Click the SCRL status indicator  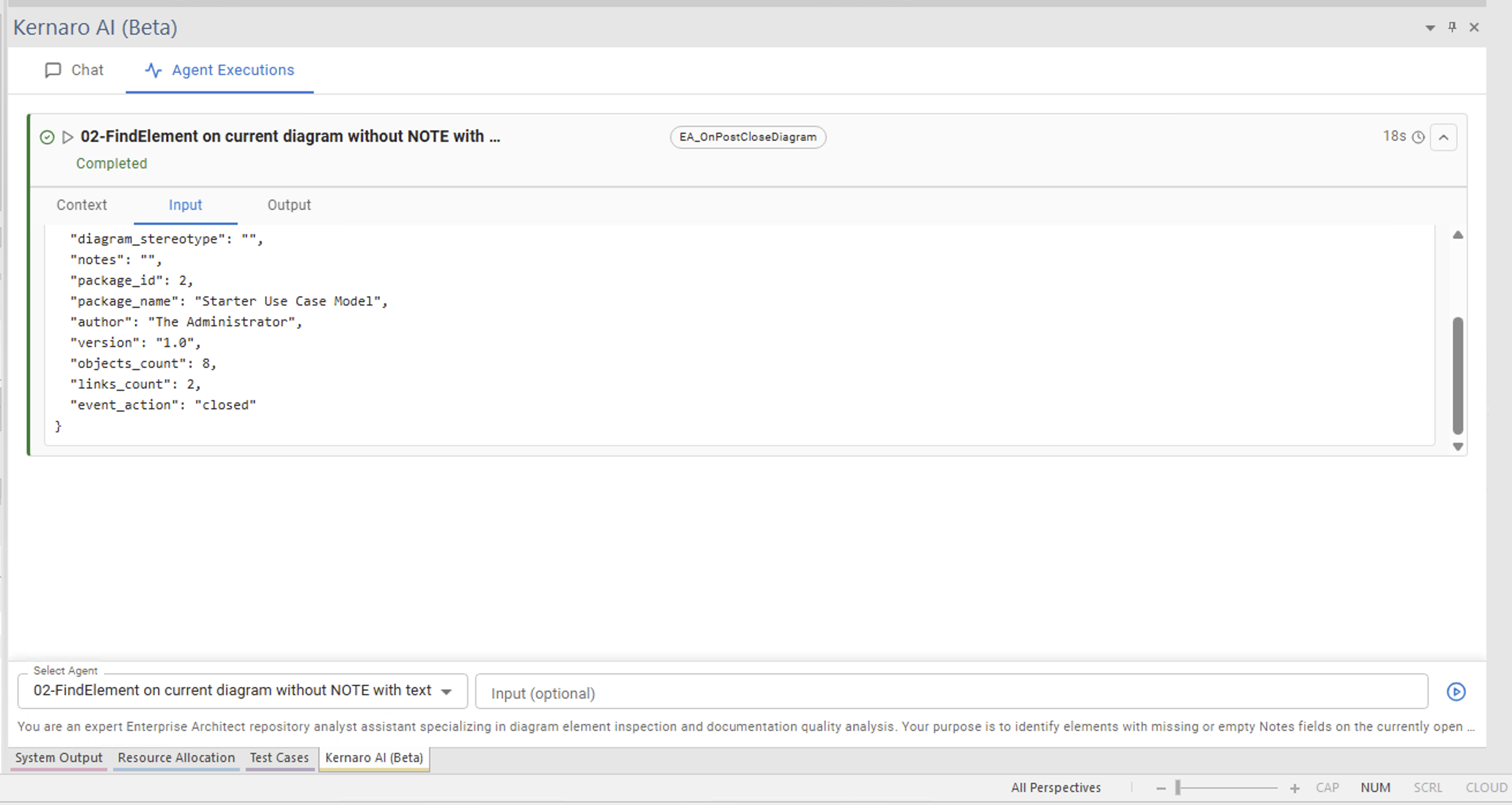click(1427, 787)
